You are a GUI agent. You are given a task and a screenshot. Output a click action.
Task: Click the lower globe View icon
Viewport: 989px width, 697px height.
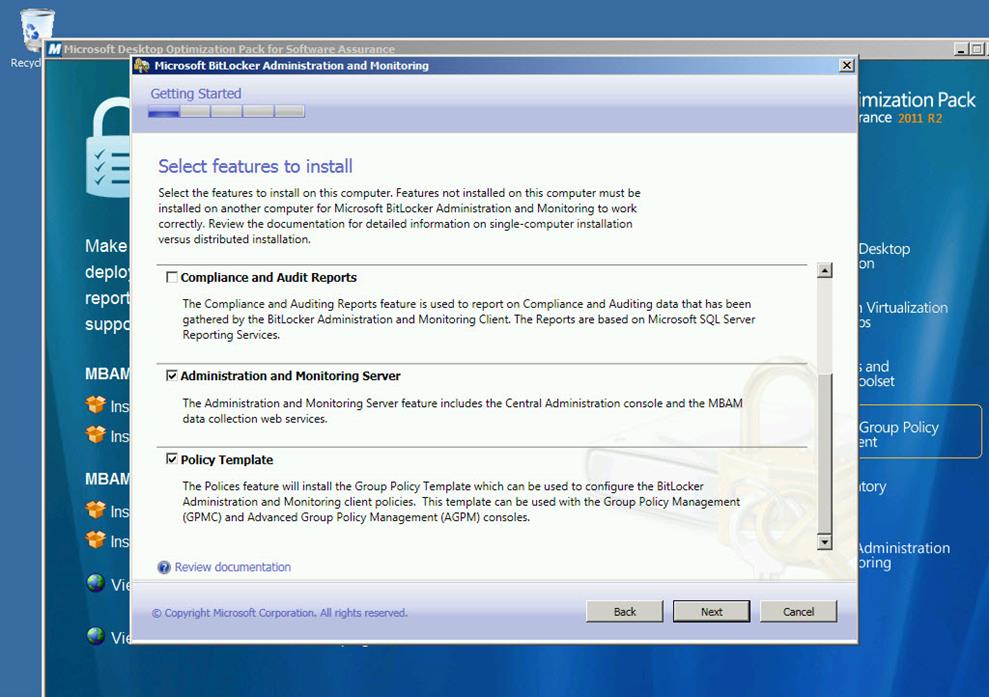coord(96,636)
